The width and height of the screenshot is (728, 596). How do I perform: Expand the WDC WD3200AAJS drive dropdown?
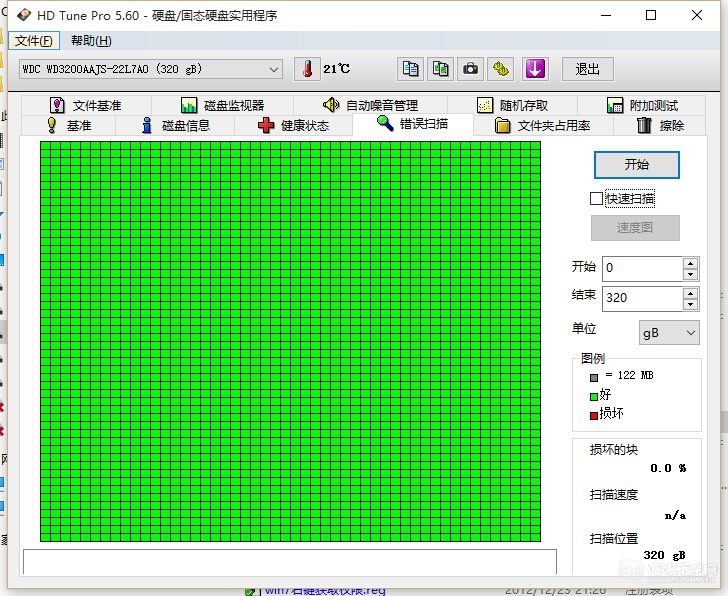(x=151, y=69)
